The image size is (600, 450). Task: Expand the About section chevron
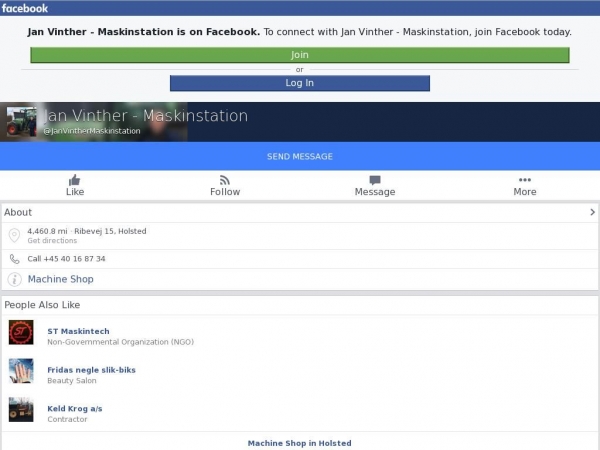[592, 212]
